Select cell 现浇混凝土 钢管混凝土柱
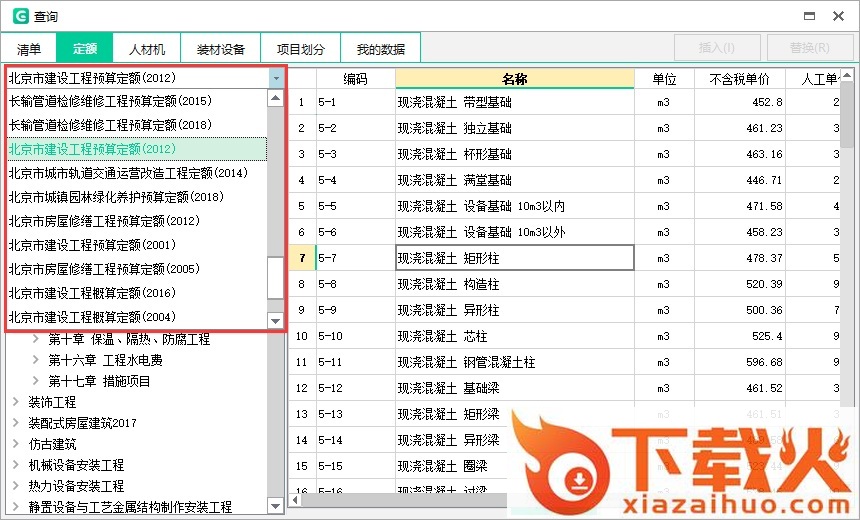 [514, 362]
